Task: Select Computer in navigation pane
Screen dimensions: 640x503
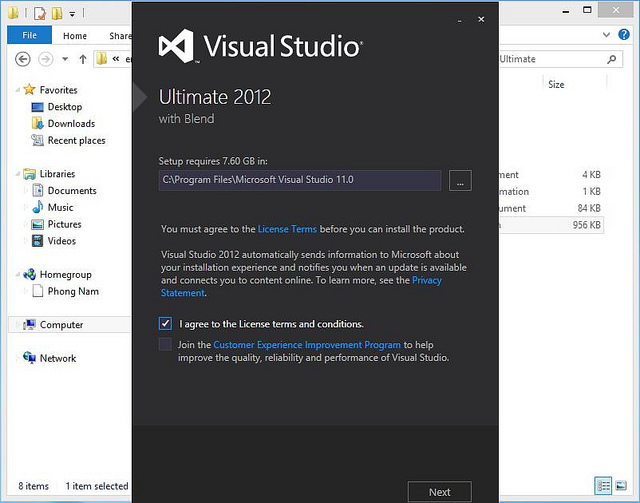Action: point(61,325)
